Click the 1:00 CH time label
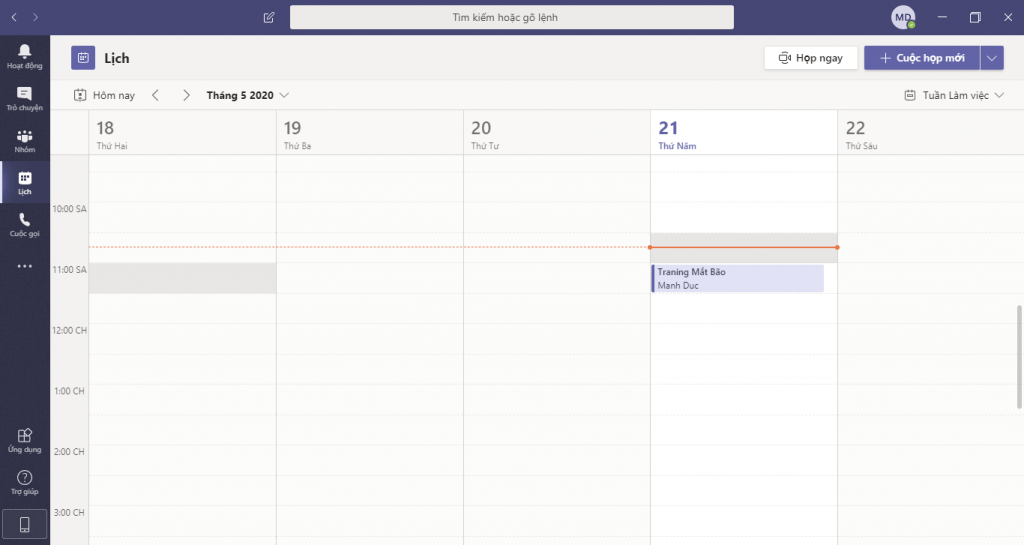1024x545 pixels. [69, 391]
